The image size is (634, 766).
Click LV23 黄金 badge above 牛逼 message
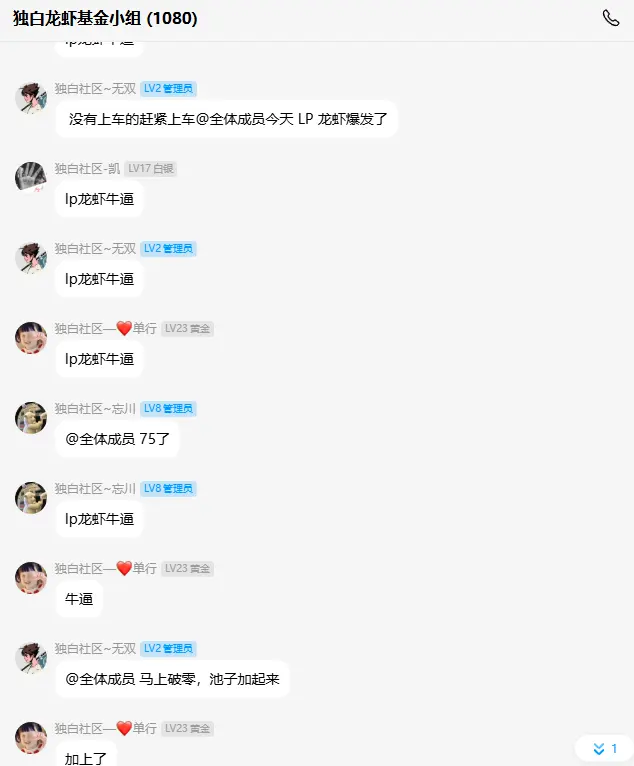coord(187,569)
